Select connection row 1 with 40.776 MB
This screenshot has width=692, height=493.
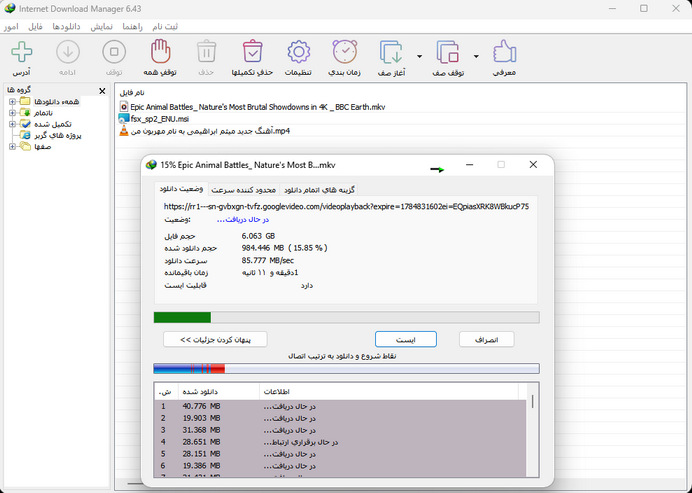coord(340,406)
